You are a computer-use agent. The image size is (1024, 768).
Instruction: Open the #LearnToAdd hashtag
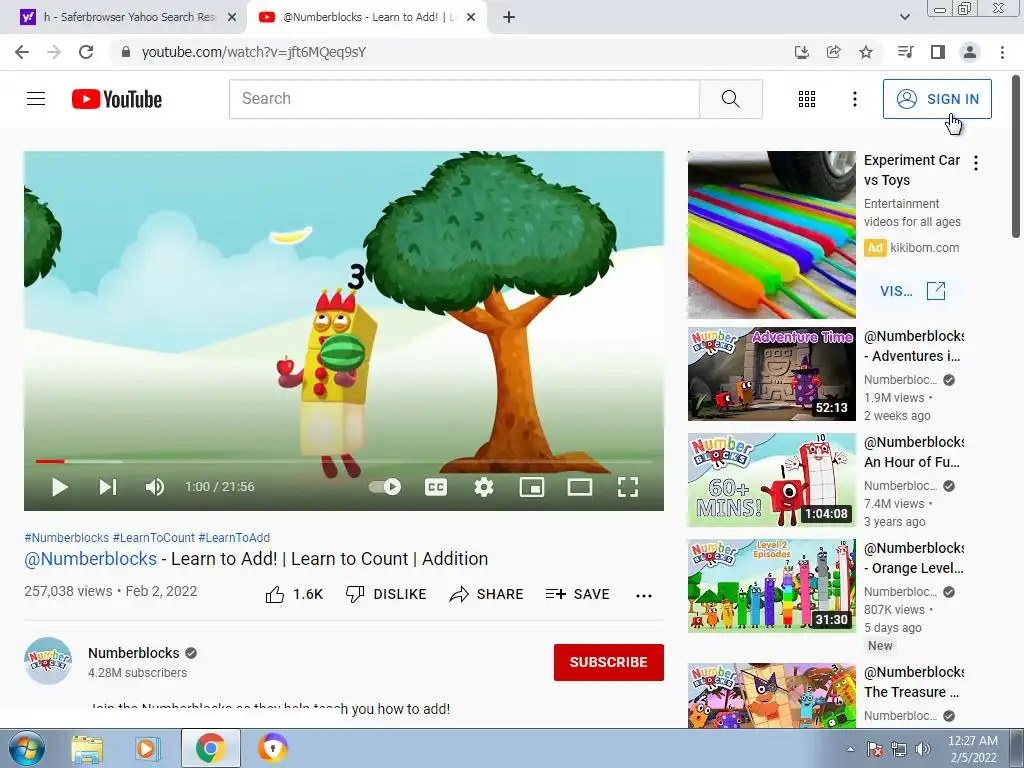(x=234, y=537)
